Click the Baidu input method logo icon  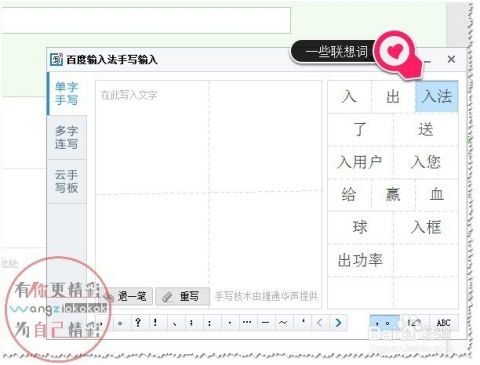tap(56, 59)
